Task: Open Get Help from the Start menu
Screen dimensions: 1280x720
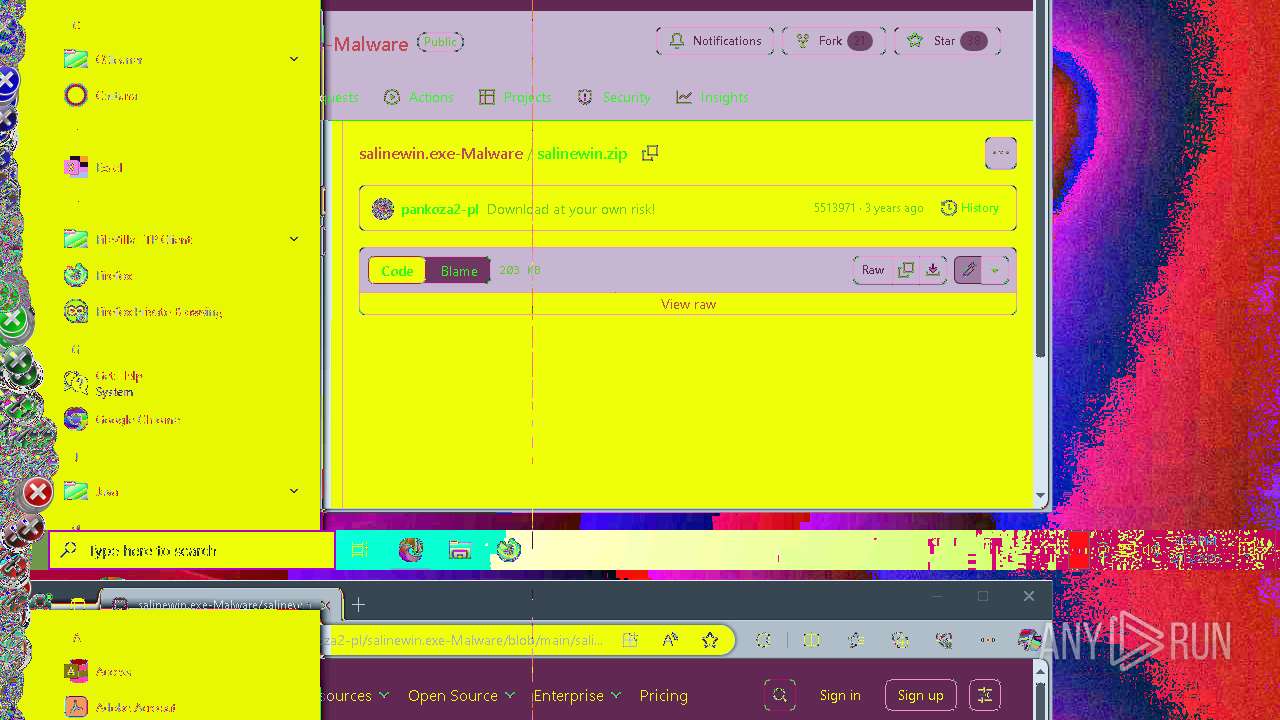Action: (180, 383)
